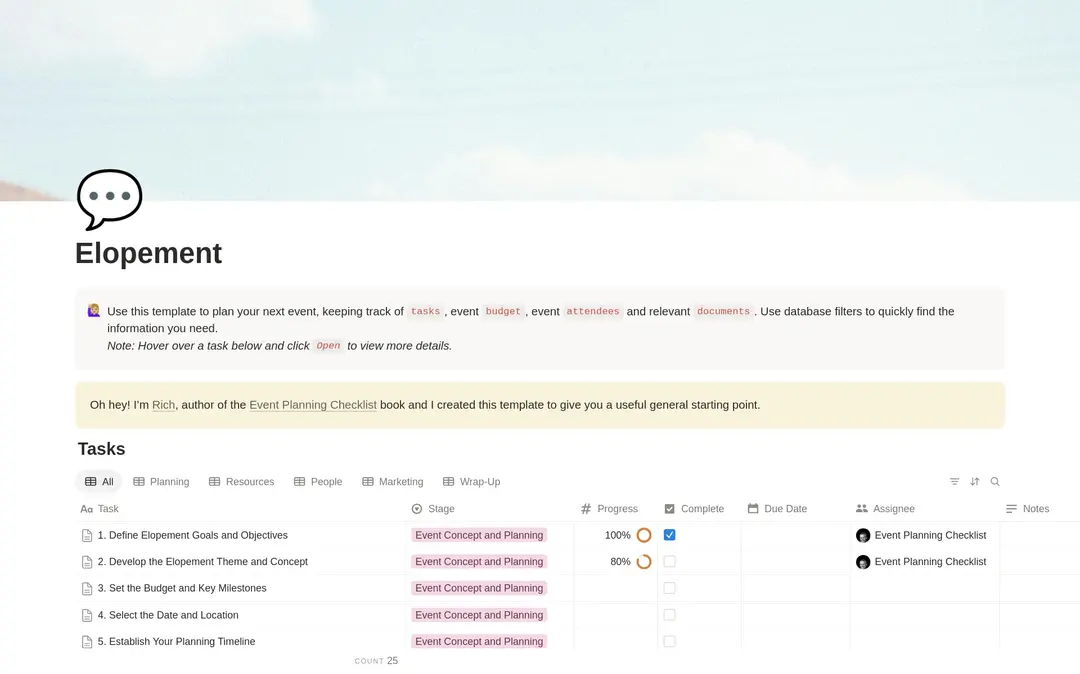Click the 100% progress ring

pyautogui.click(x=644, y=536)
